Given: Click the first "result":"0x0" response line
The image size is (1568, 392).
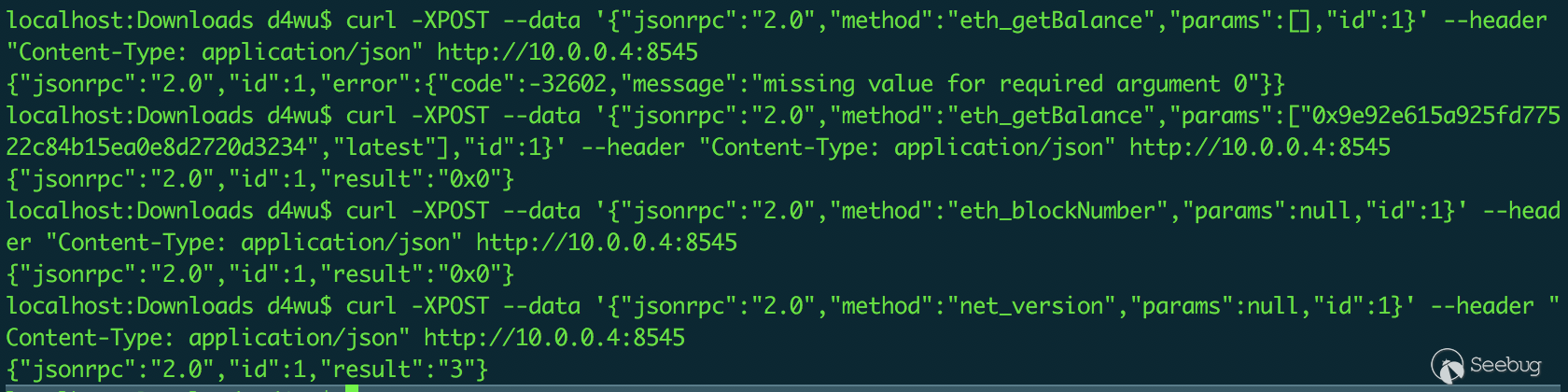Looking at the screenshot, I should coord(260,179).
